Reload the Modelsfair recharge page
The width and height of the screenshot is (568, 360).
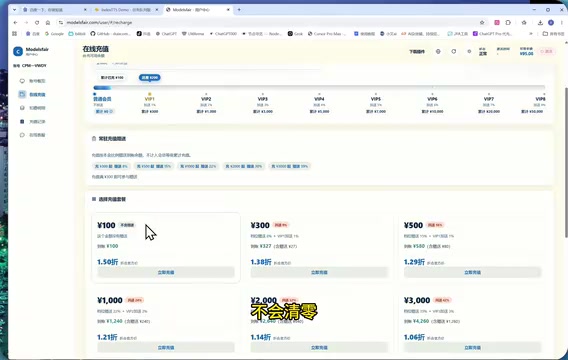click(x=37, y=22)
